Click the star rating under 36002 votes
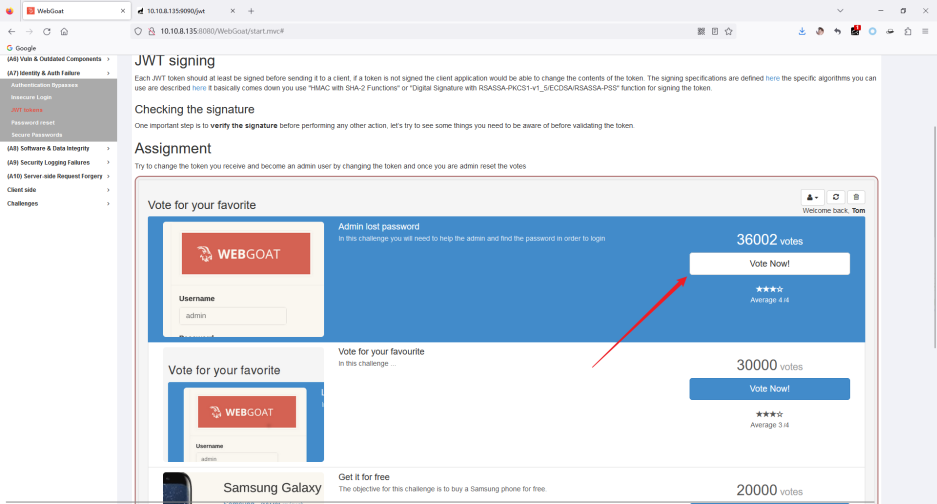 coord(769,289)
